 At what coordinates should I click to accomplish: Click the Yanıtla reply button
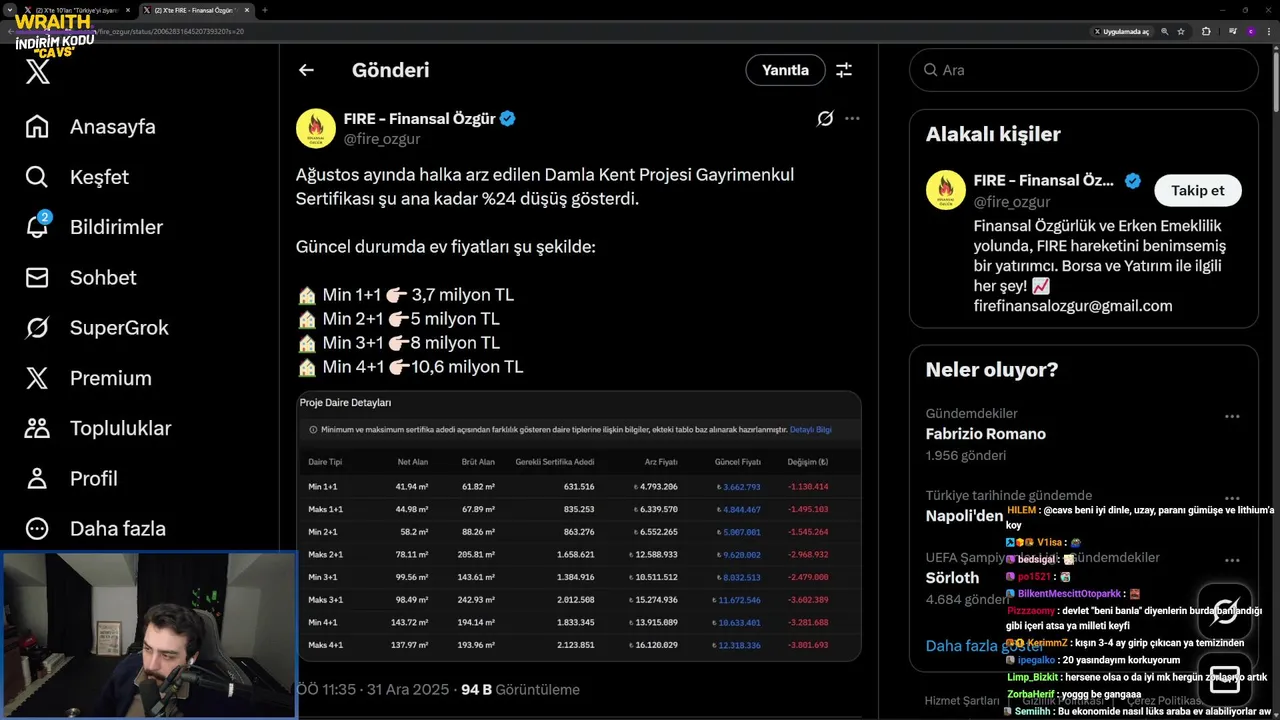[x=785, y=70]
